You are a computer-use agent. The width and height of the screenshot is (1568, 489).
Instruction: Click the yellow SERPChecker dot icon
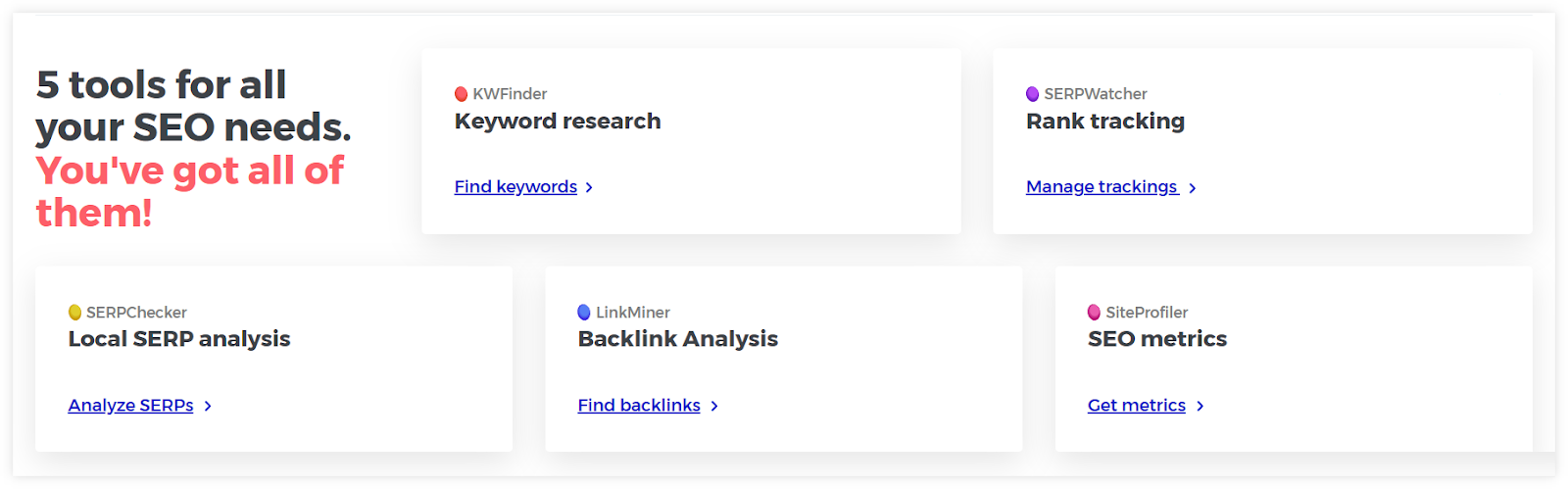point(75,313)
